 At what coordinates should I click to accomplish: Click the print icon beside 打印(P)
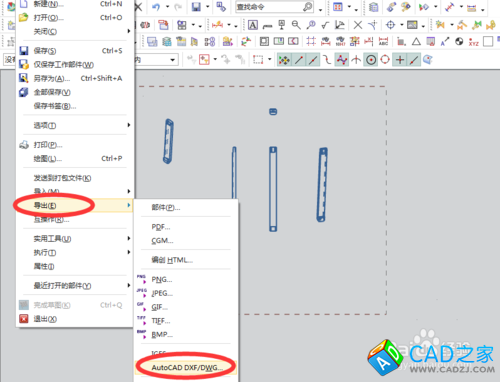click(24, 145)
